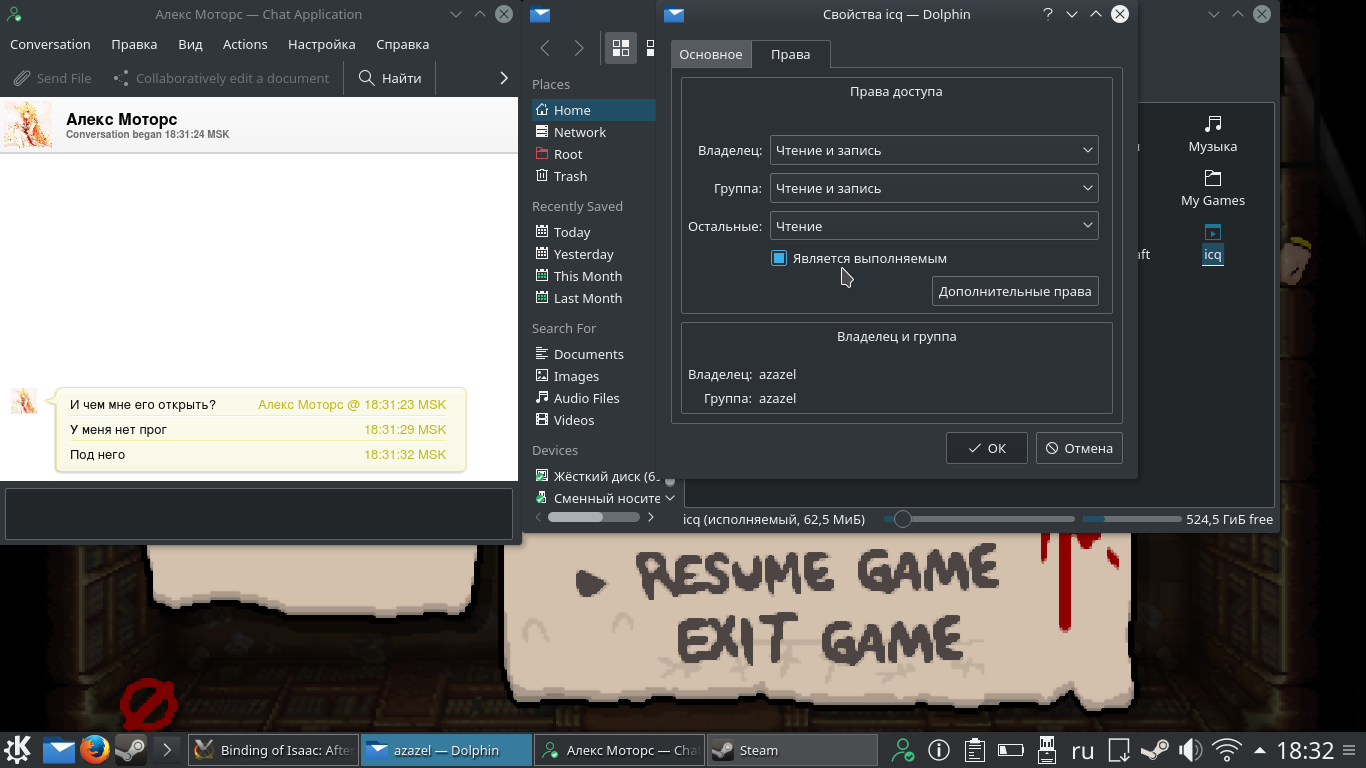Focus the chat message input field
1366x768 pixels.
[x=259, y=514]
